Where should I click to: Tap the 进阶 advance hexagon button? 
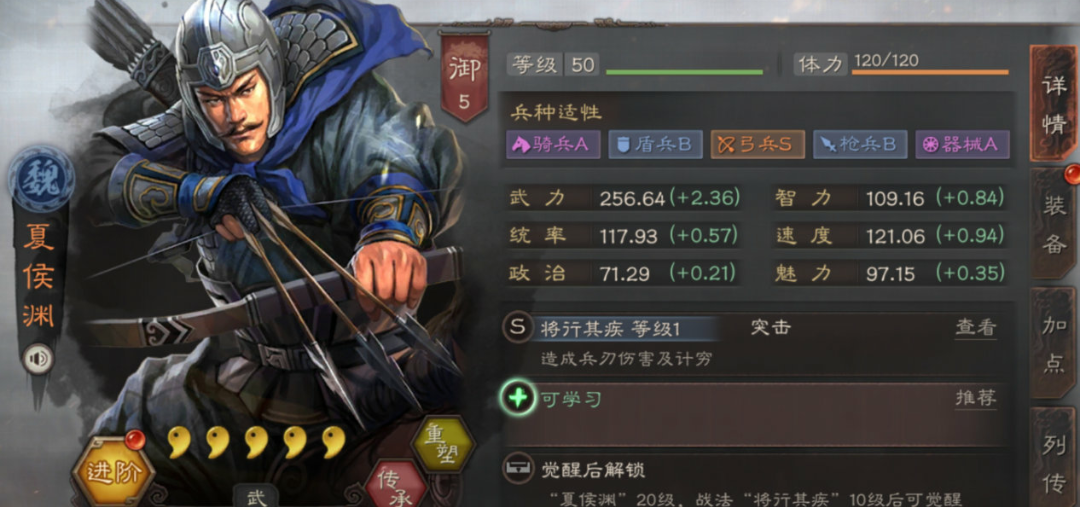[113, 472]
